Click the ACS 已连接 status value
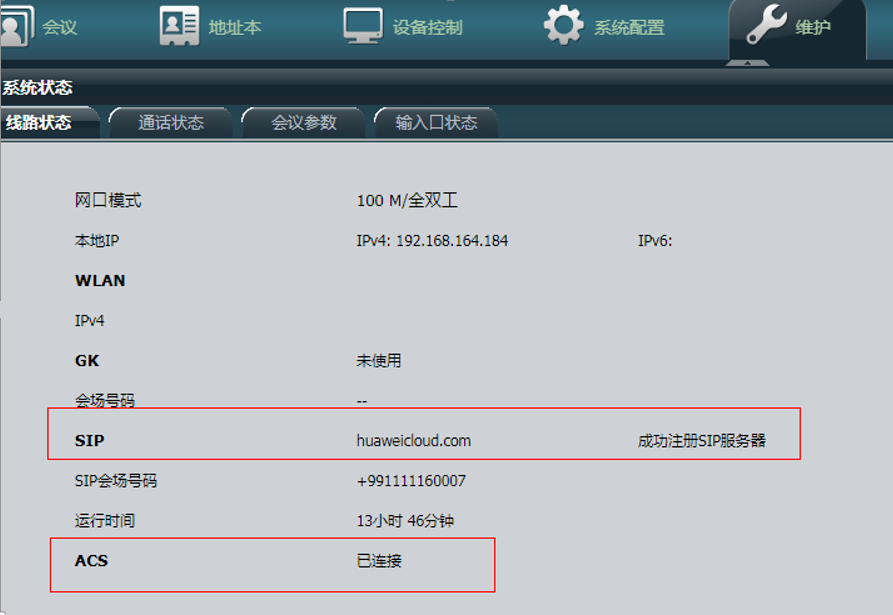 point(379,561)
